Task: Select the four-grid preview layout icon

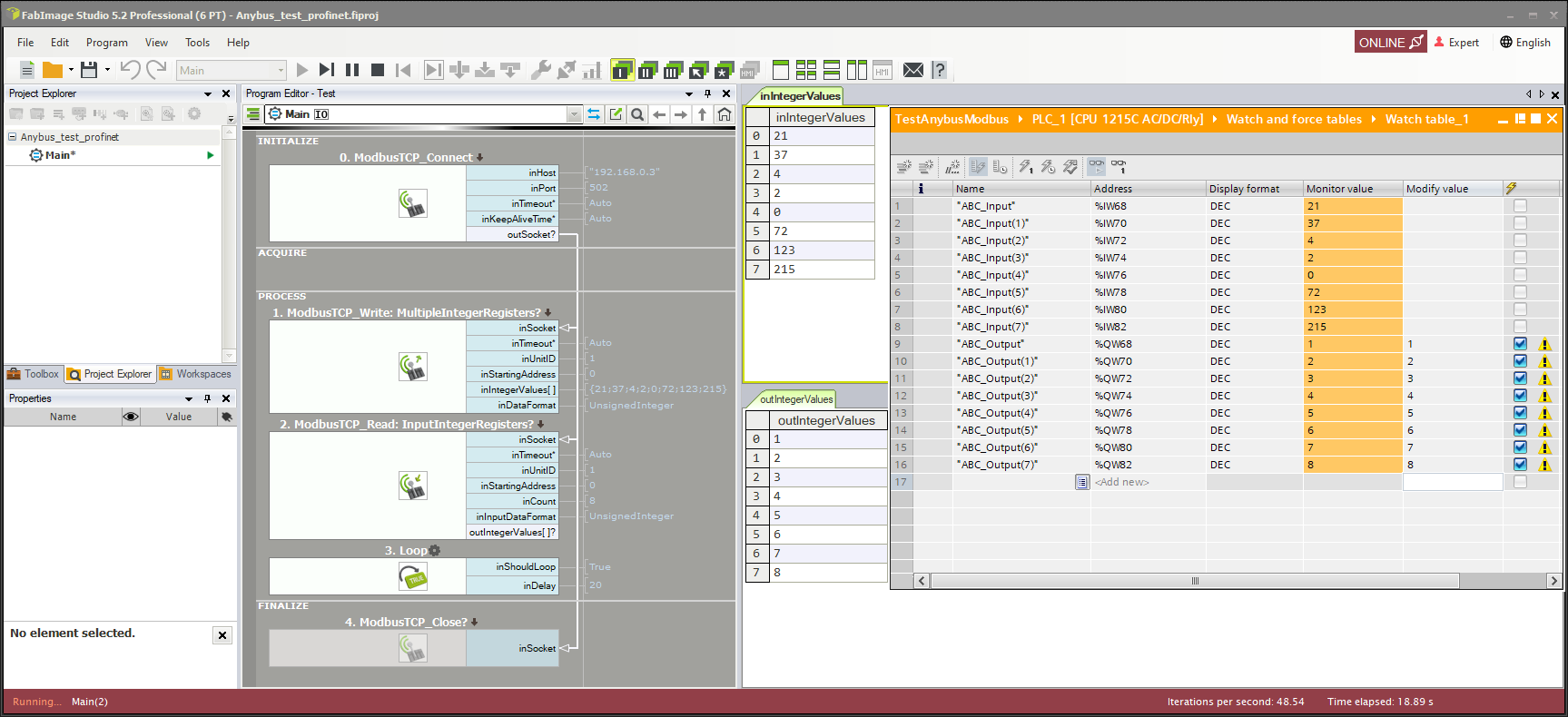Action: point(806,70)
